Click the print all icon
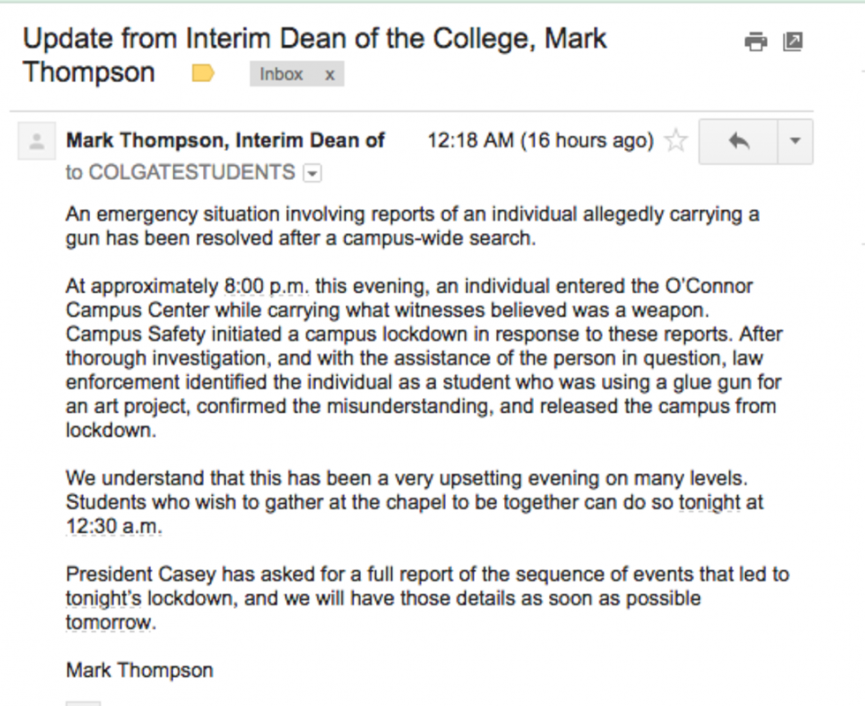This screenshot has width=865, height=706. (x=756, y=42)
